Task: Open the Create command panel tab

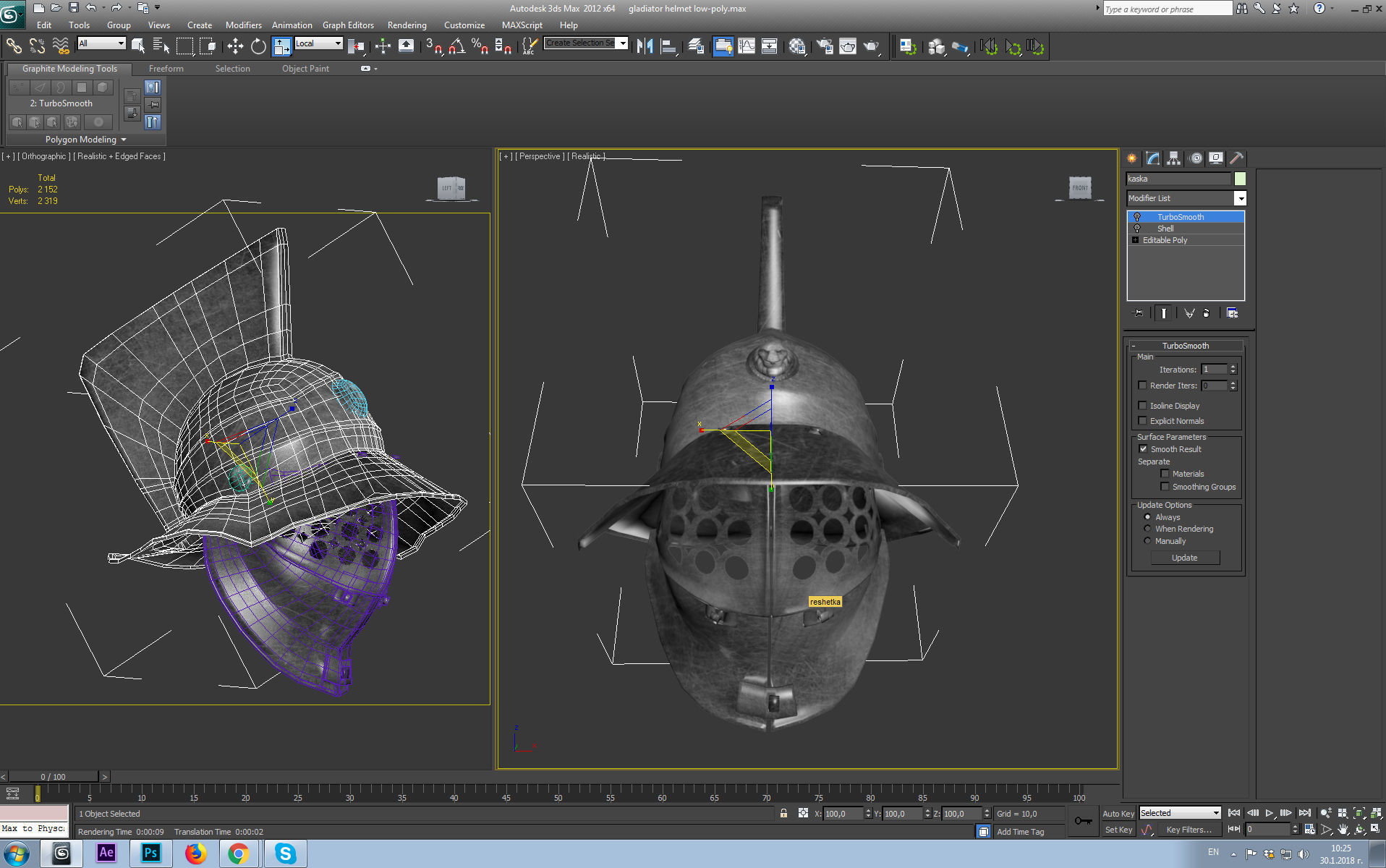Action: tap(1132, 158)
